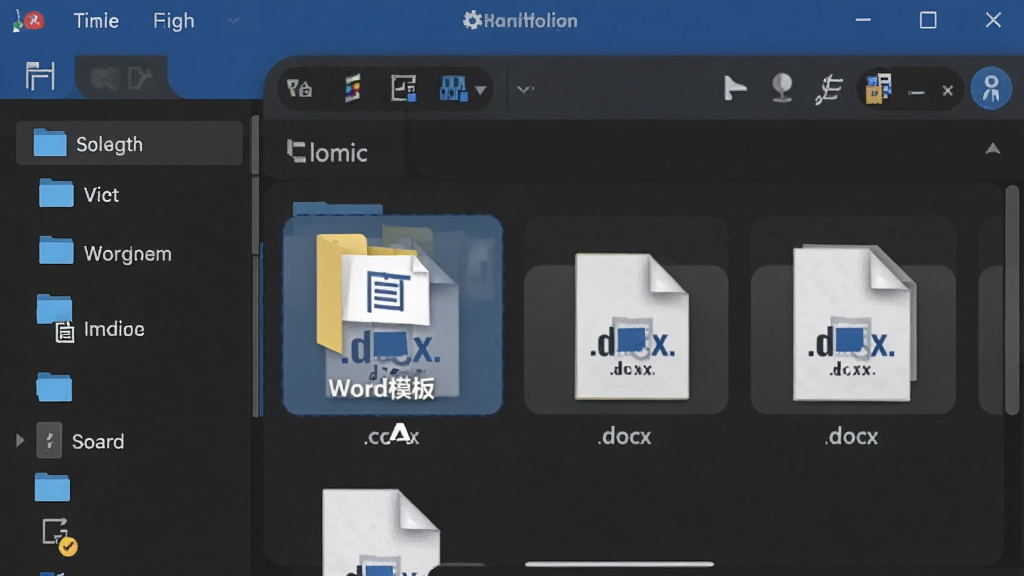Expand the small chevron beside the Figh menu
Image resolution: width=1024 pixels, height=576 pixels.
coord(233,21)
